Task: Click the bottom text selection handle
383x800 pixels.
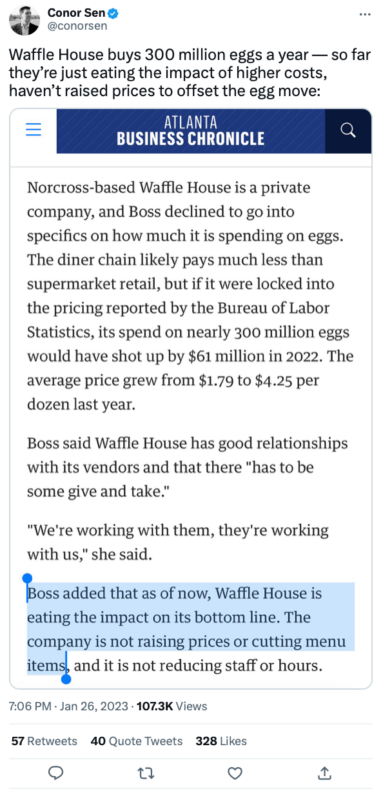Action: pyautogui.click(x=66, y=679)
